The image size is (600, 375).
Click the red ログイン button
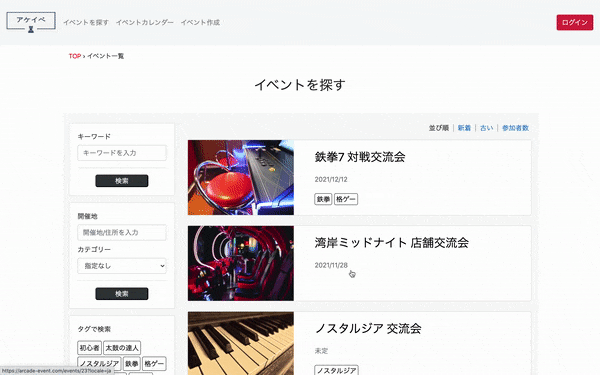[x=575, y=23]
